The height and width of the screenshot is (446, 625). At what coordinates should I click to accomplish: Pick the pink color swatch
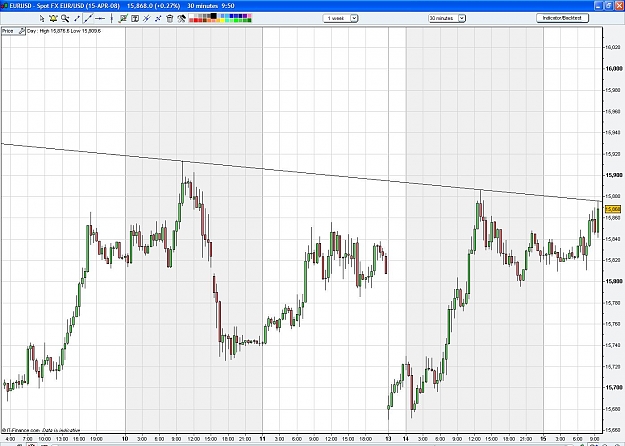coord(250,16)
